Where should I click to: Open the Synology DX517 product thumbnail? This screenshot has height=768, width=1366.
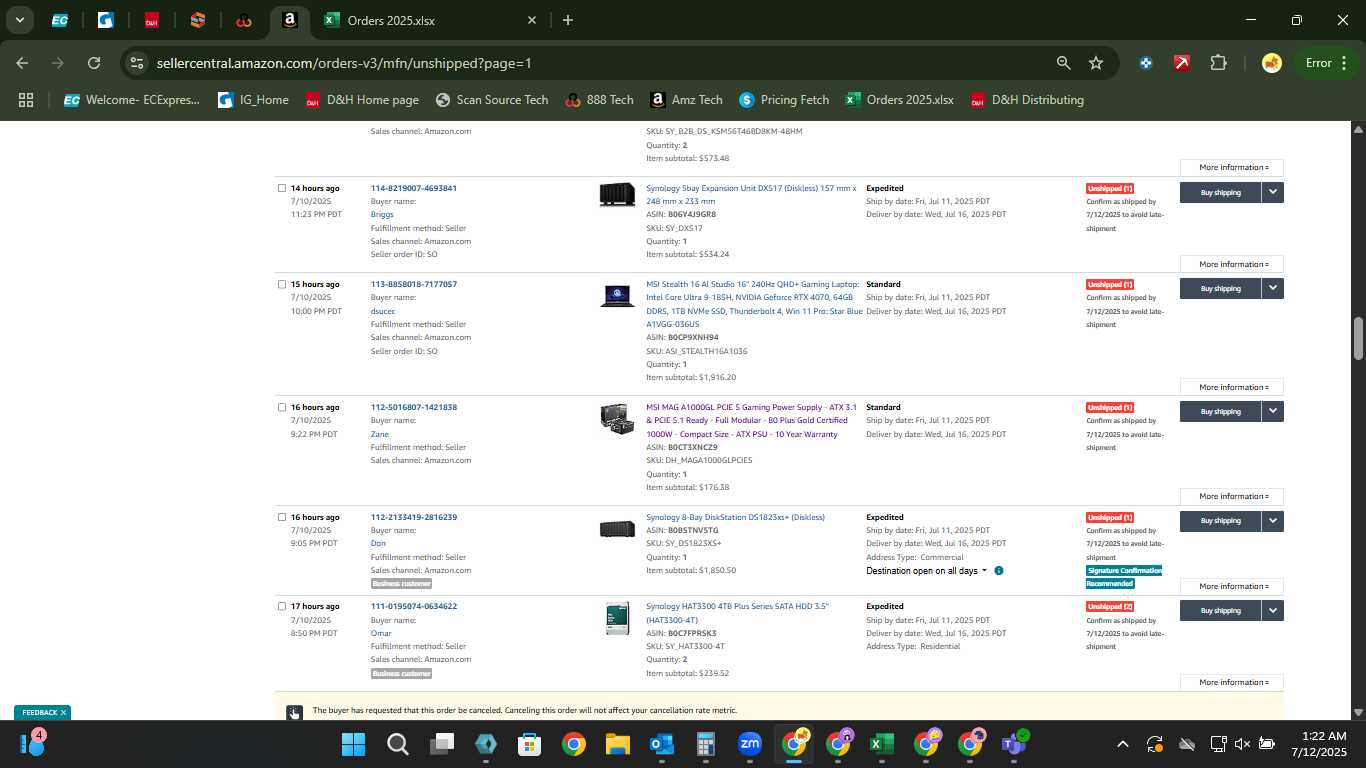click(617, 195)
